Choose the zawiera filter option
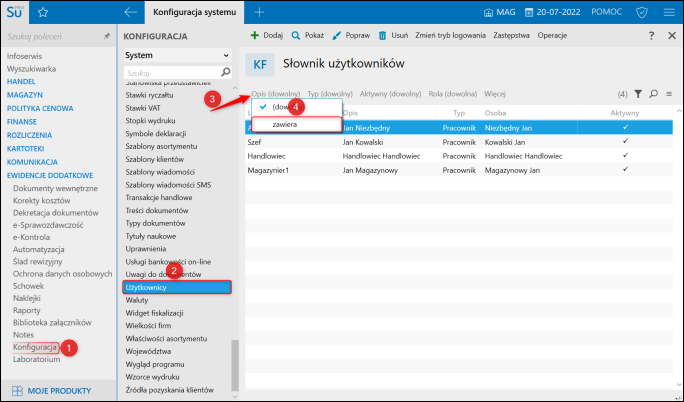This screenshot has height=402, width=684. click(x=297, y=124)
